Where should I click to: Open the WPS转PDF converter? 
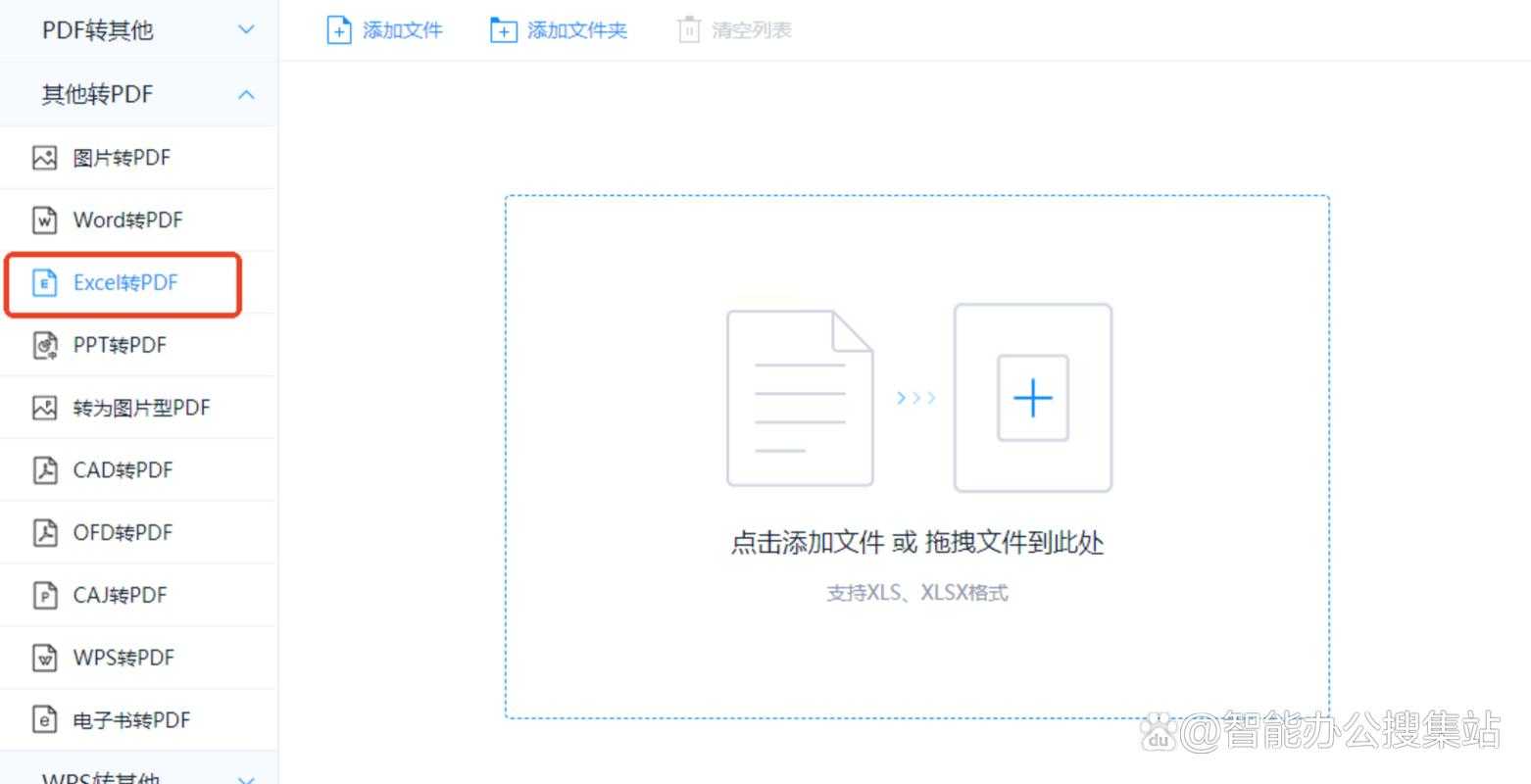click(123, 658)
